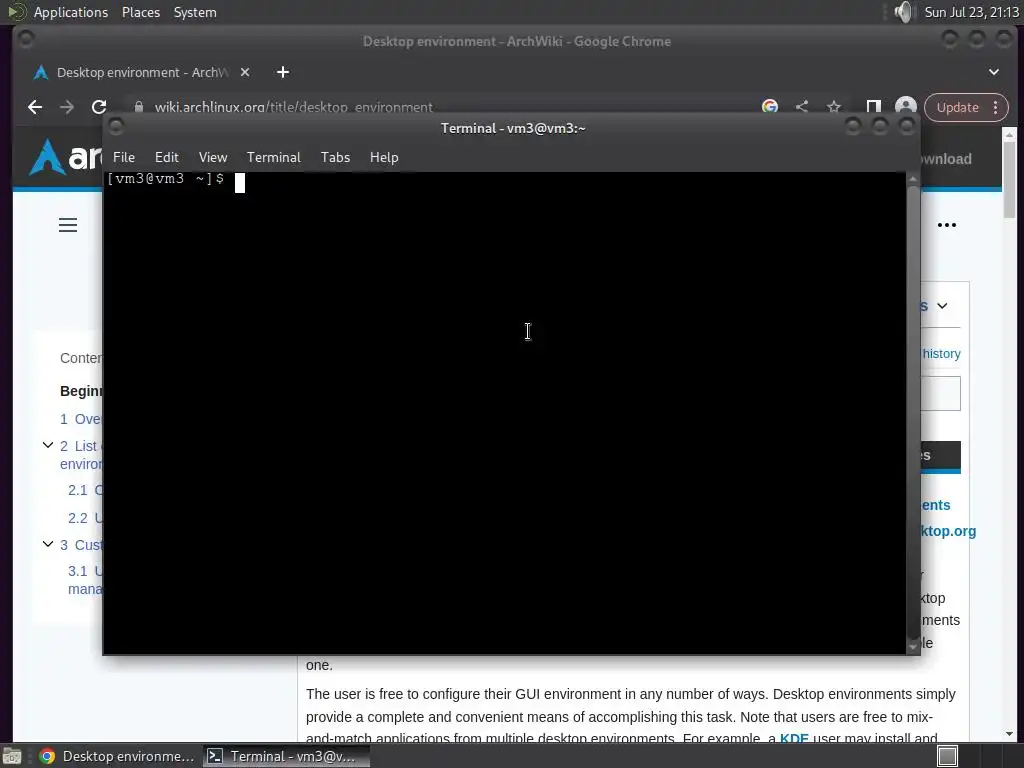Open Chrome window menu button at title left
Screen dimensions: 1024x768
26,40
